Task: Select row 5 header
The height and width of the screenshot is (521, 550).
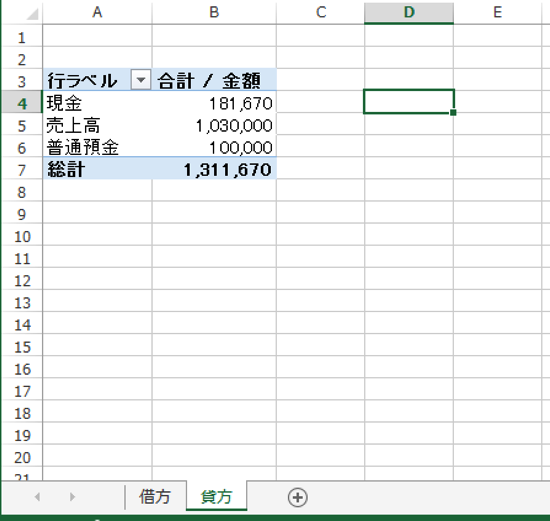Action: 22,125
